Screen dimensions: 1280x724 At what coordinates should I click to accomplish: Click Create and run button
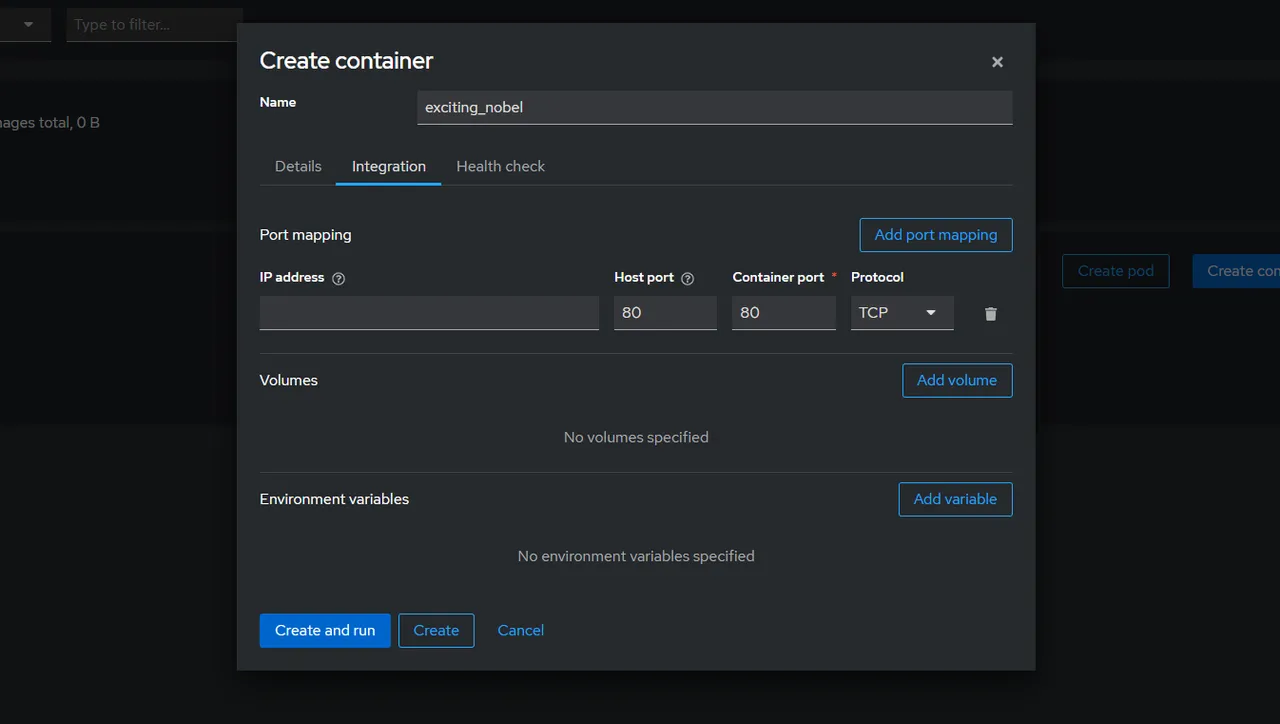pyautogui.click(x=325, y=630)
